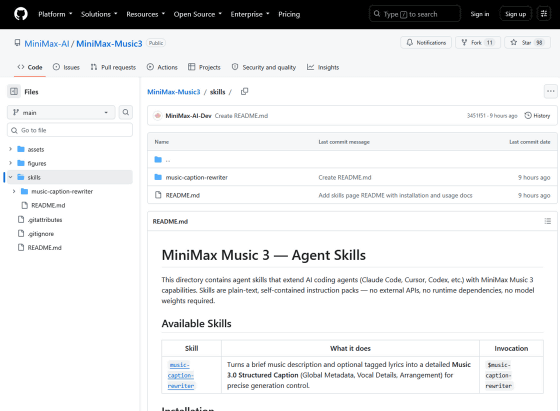Copy the skills path to clipboard
This screenshot has height=411, width=560.
[244, 92]
